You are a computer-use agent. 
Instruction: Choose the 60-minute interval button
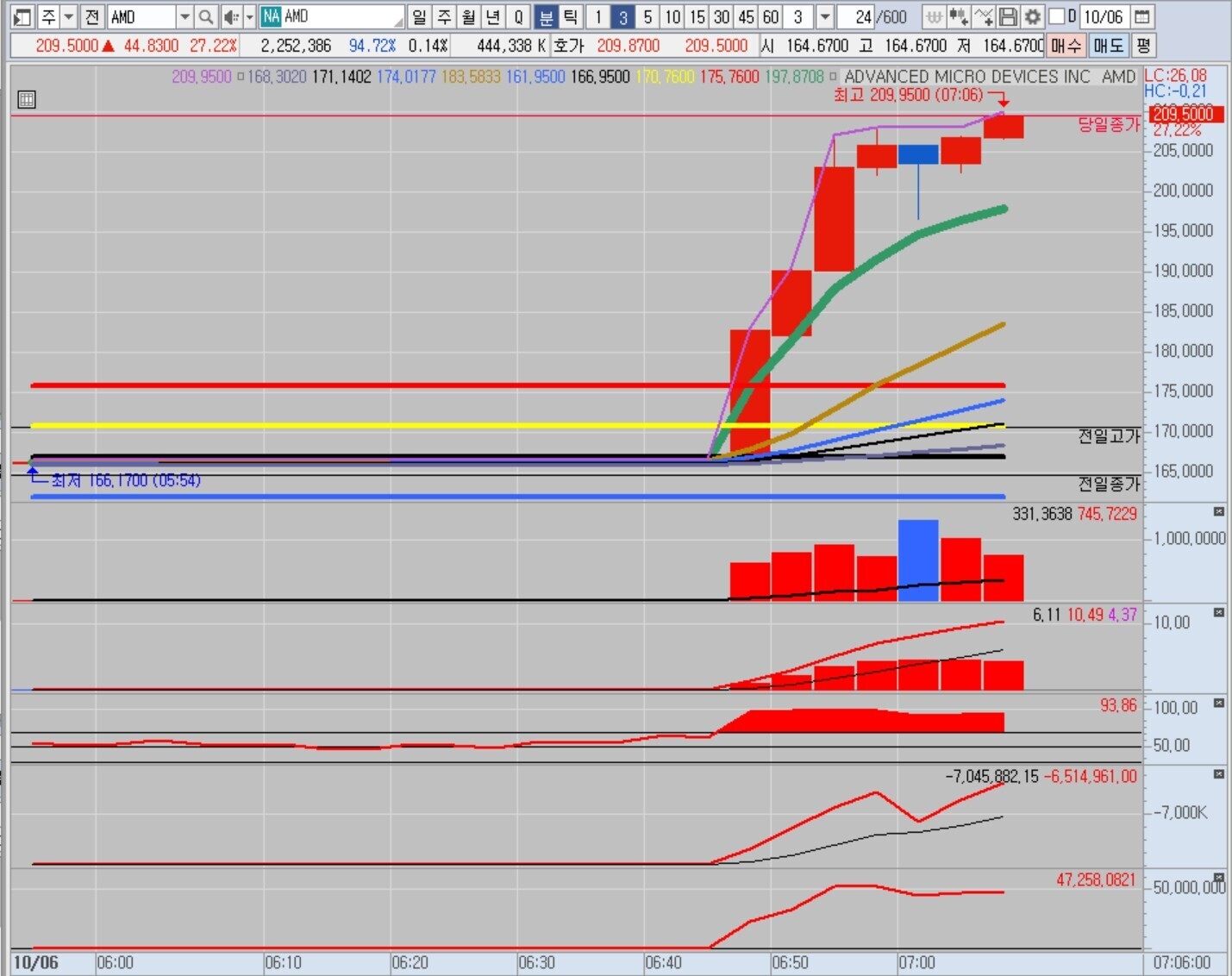[772, 16]
